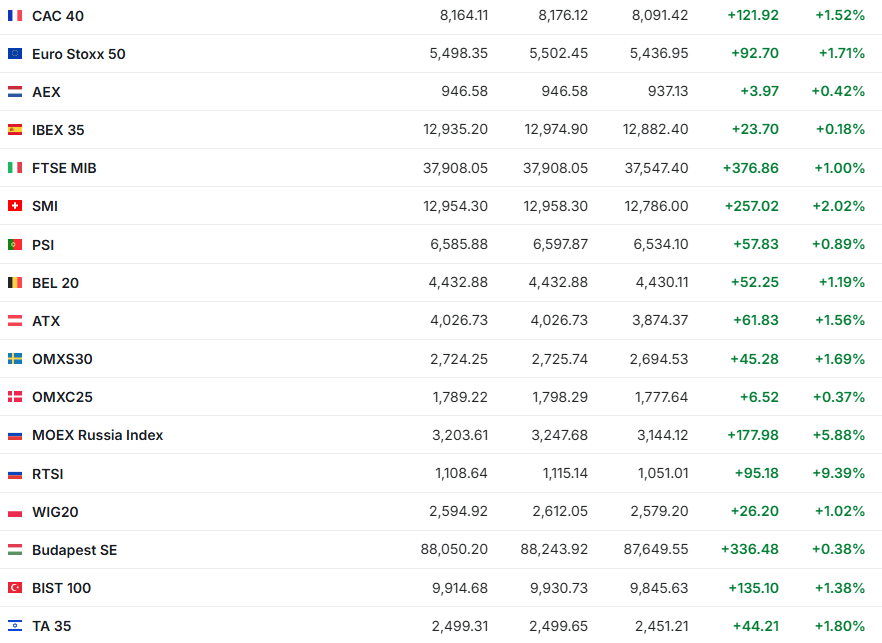The height and width of the screenshot is (643, 882).
Task: Click the Netherlands flag icon next to AEX
Action: [x=15, y=92]
